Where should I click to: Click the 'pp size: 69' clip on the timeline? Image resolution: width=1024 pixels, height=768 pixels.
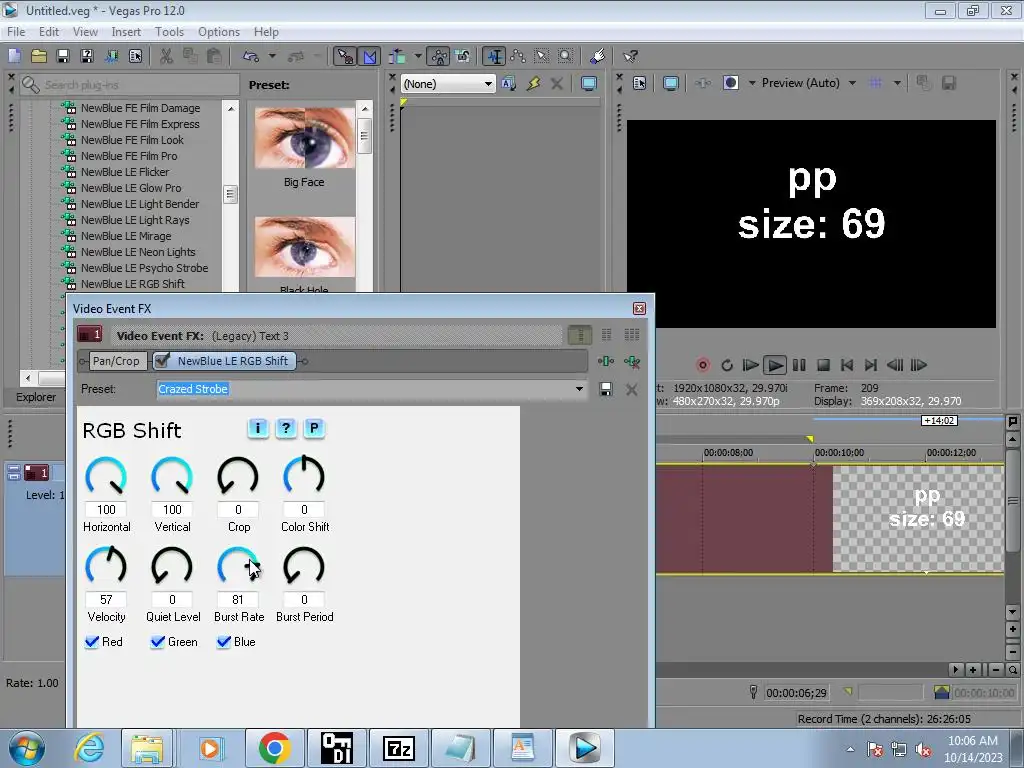point(918,519)
